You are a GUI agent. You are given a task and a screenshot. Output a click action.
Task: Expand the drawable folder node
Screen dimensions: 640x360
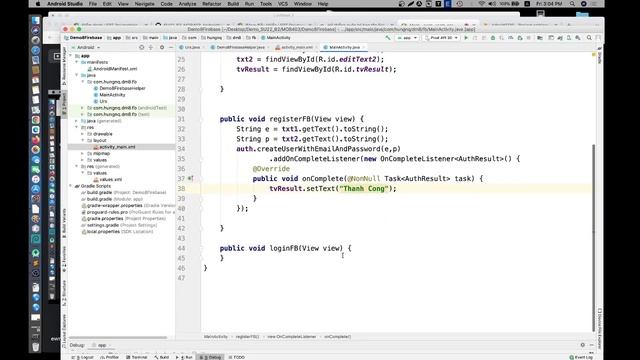(83, 134)
